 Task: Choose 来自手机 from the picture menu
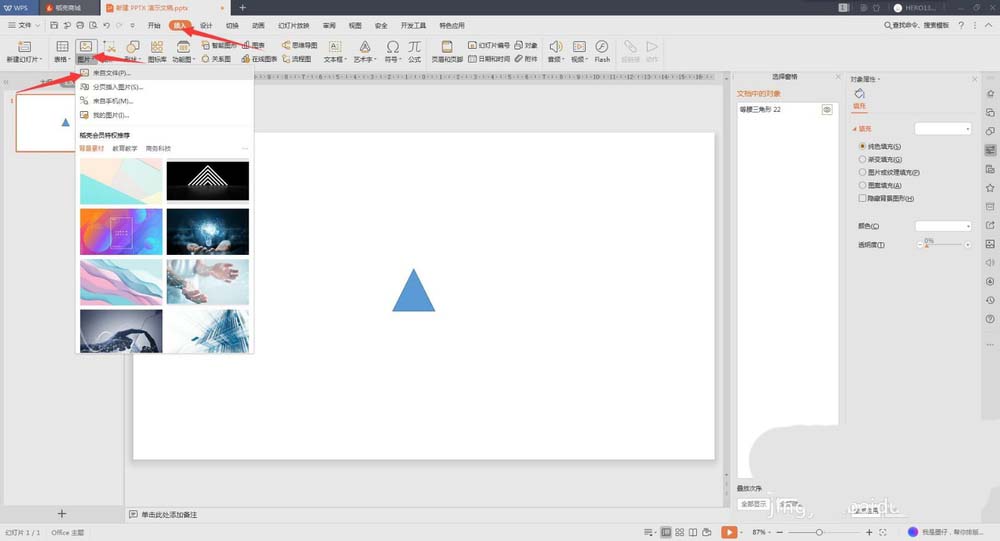[112, 101]
